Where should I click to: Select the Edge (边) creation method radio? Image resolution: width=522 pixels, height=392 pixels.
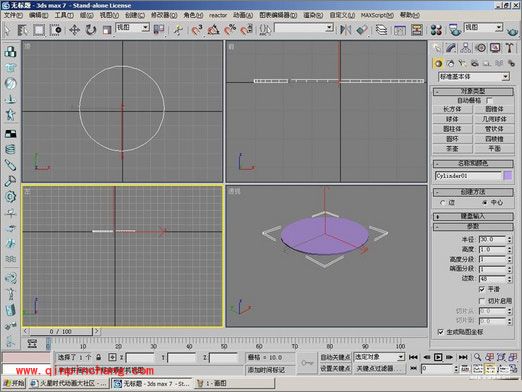click(443, 203)
